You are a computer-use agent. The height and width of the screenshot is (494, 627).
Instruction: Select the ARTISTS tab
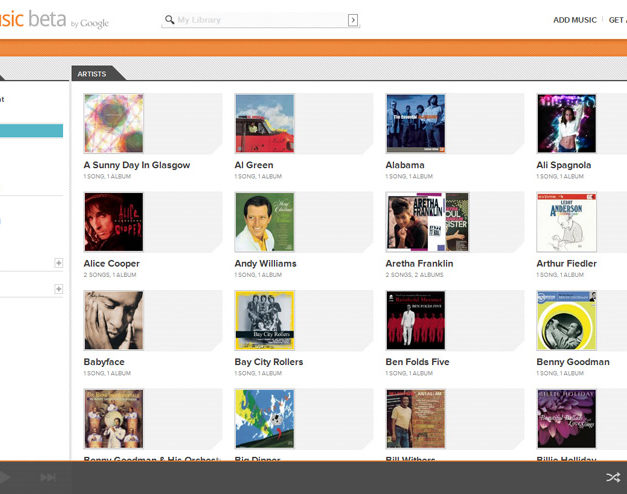pyautogui.click(x=92, y=74)
